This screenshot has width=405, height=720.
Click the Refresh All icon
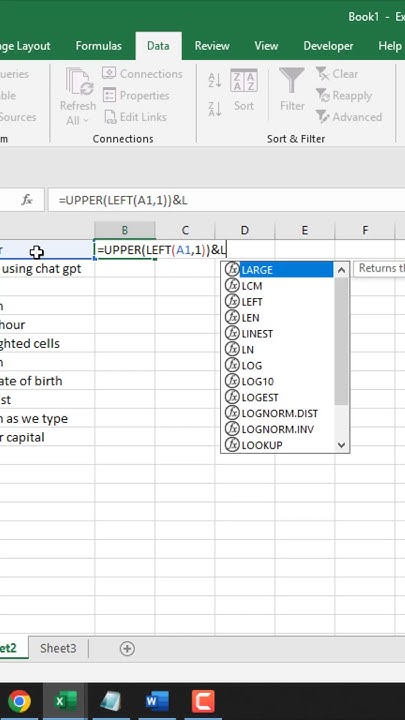(x=79, y=83)
